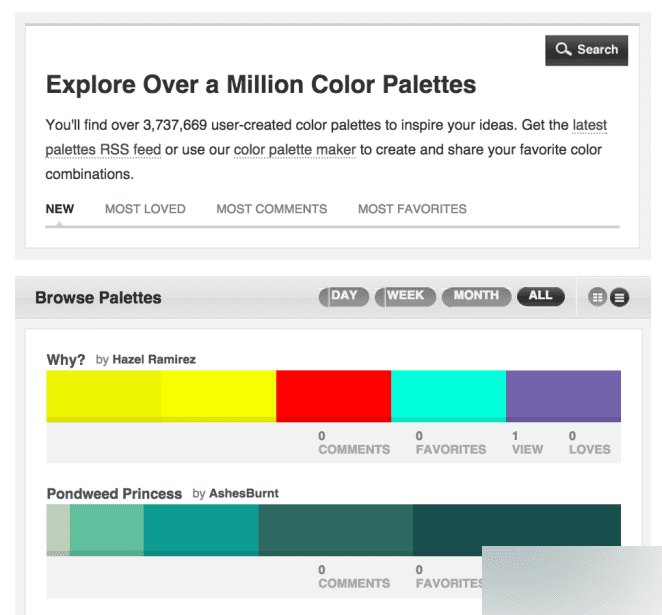662x615 pixels.
Task: Follow the color palette maker link
Action: pyautogui.click(x=297, y=150)
